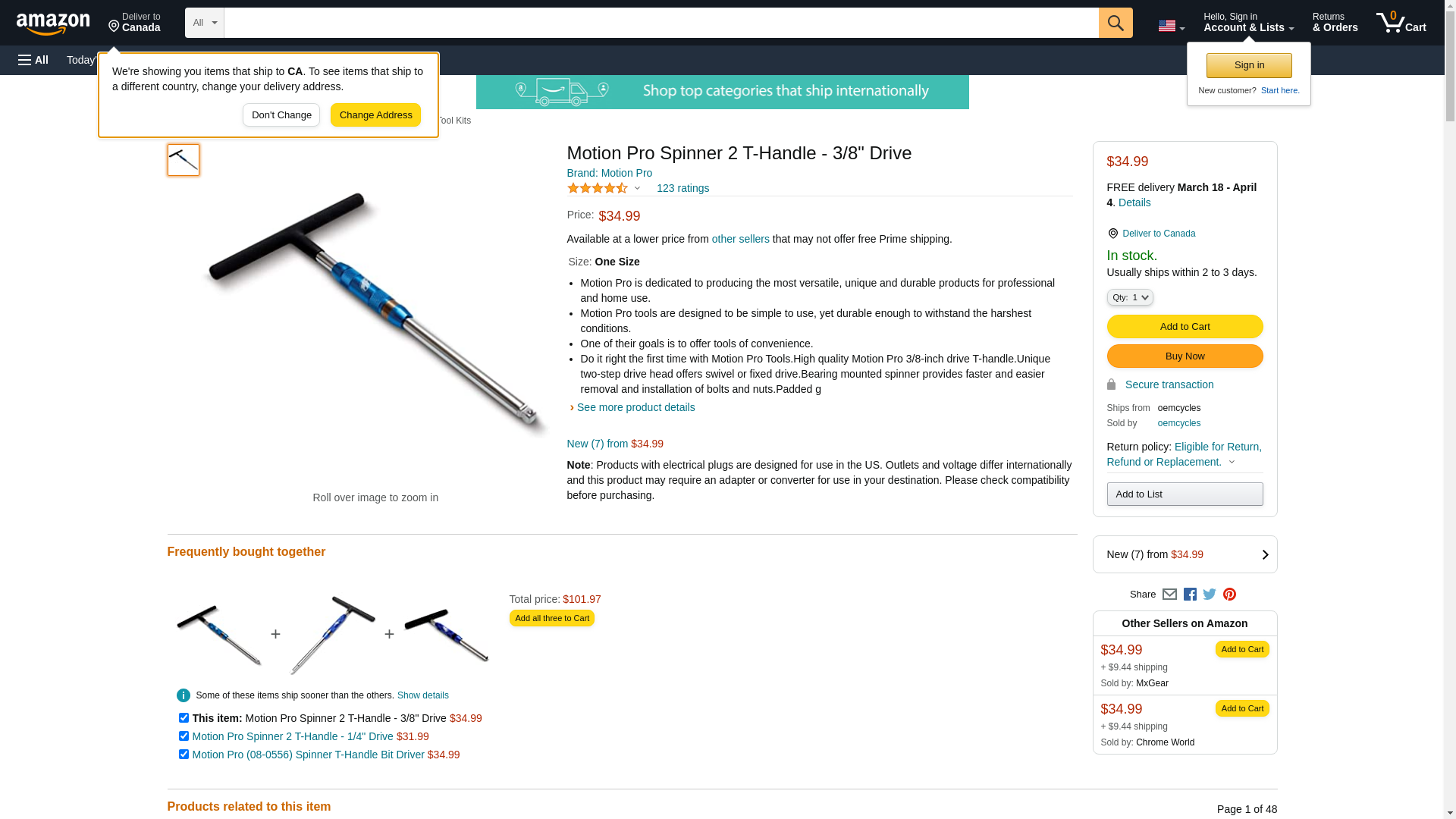
Task: Uncheck Spinner 2 T-Handle 1/4" Drive checkbox
Action: (184, 736)
